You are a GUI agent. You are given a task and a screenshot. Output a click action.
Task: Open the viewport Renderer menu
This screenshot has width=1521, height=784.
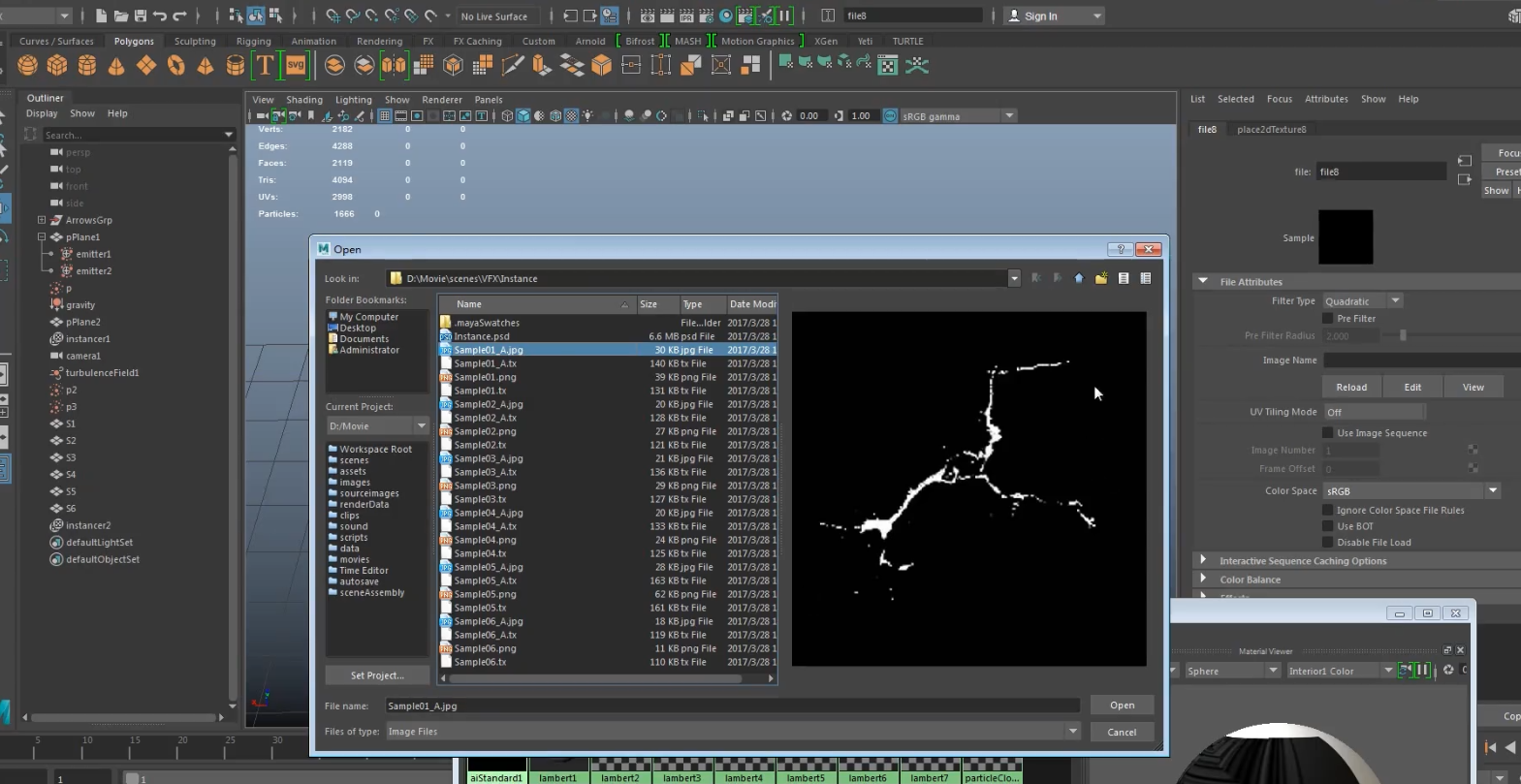click(x=442, y=99)
